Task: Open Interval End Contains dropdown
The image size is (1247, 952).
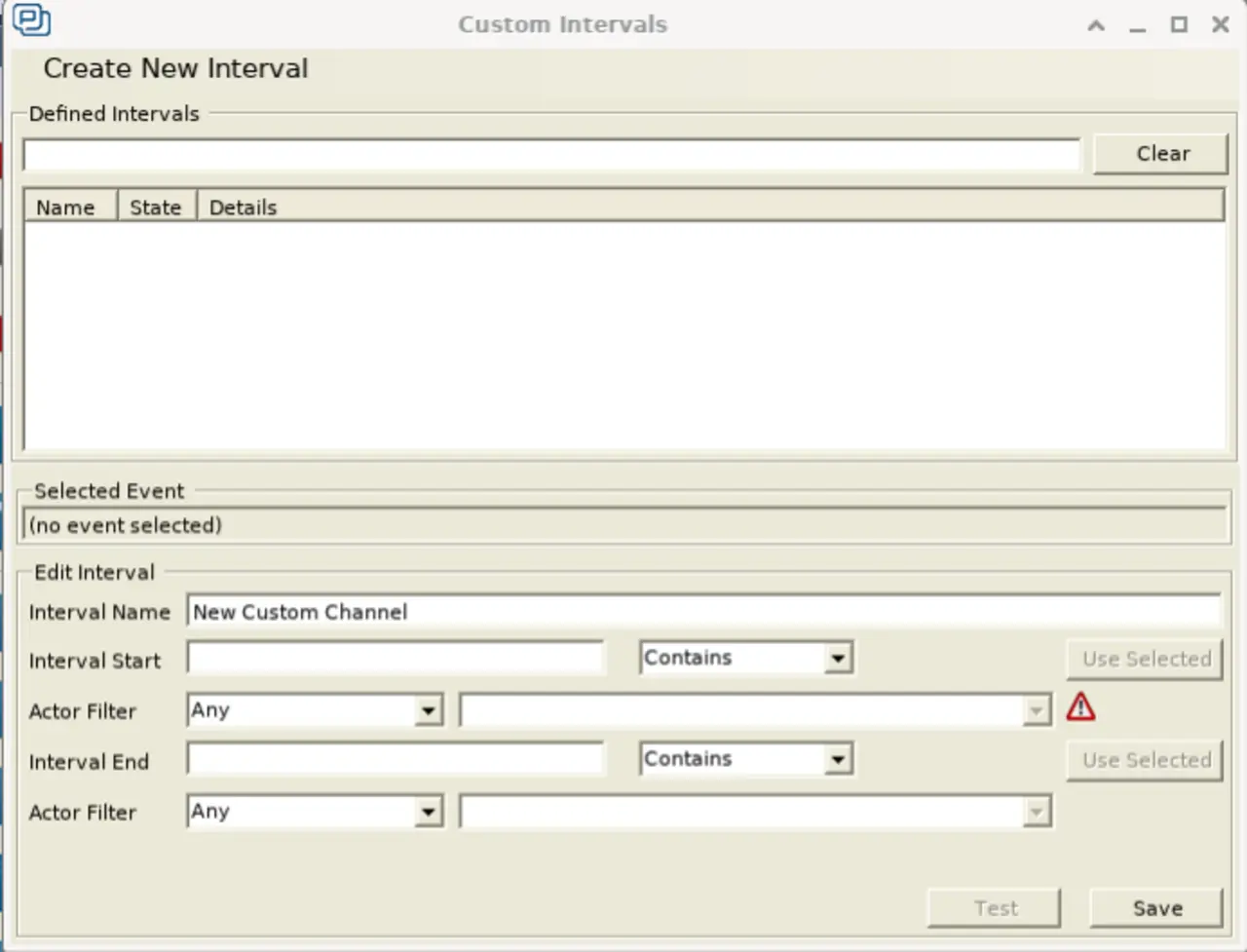Action: pyautogui.click(x=837, y=760)
